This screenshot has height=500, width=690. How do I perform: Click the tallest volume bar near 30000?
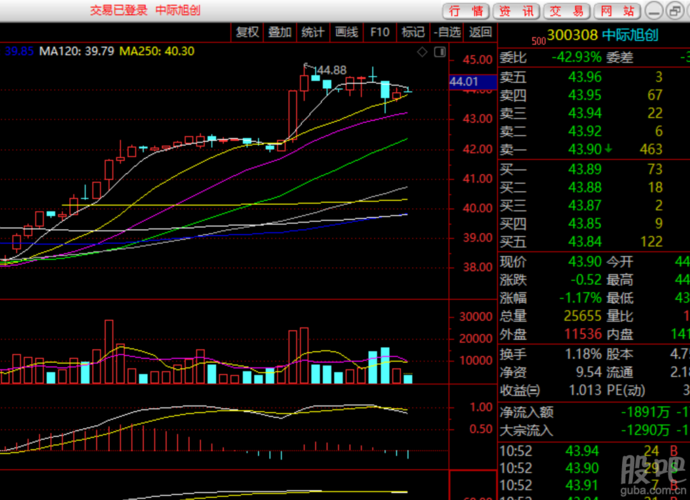(x=109, y=352)
